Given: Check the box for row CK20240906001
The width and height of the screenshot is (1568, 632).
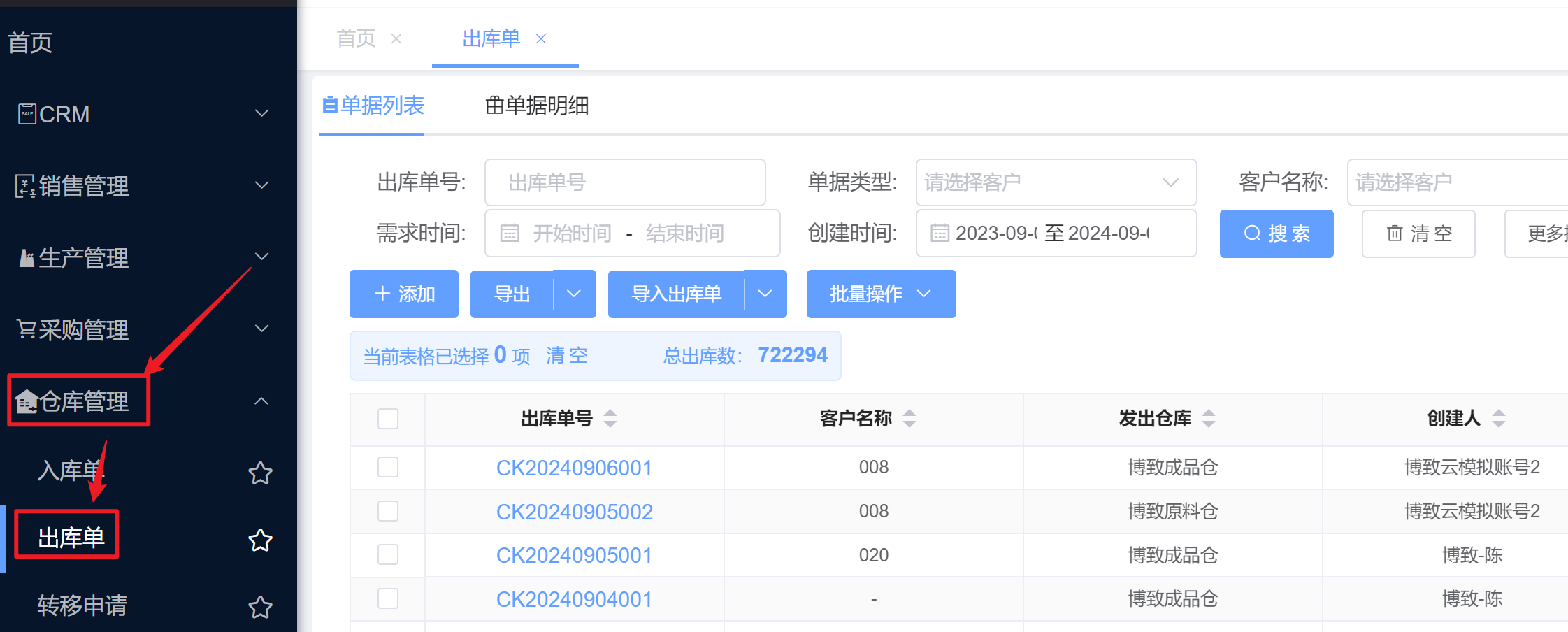Looking at the screenshot, I should [388, 467].
